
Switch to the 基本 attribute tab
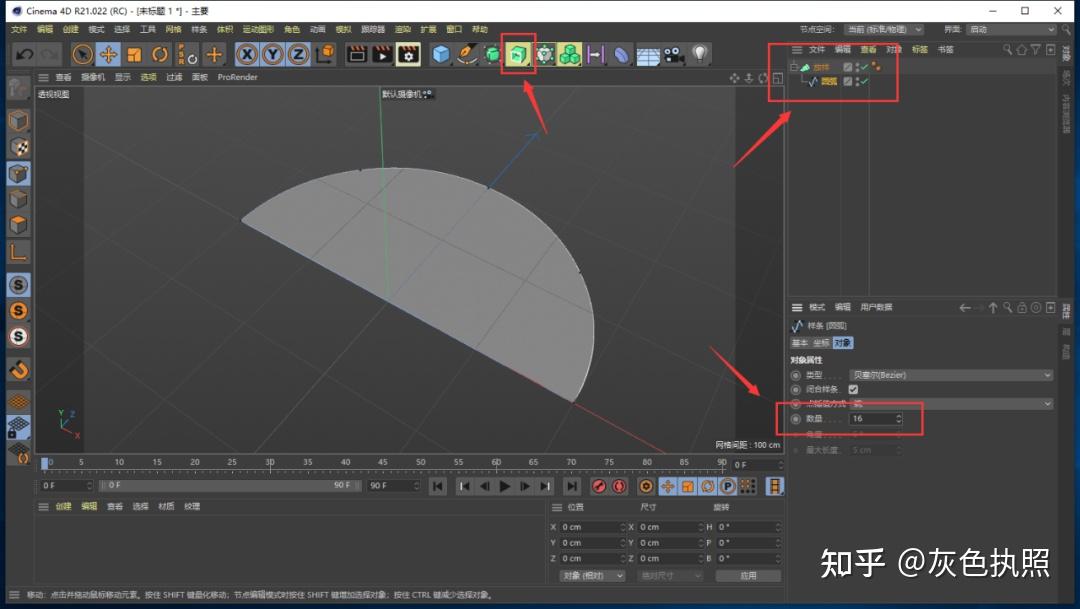click(x=800, y=342)
